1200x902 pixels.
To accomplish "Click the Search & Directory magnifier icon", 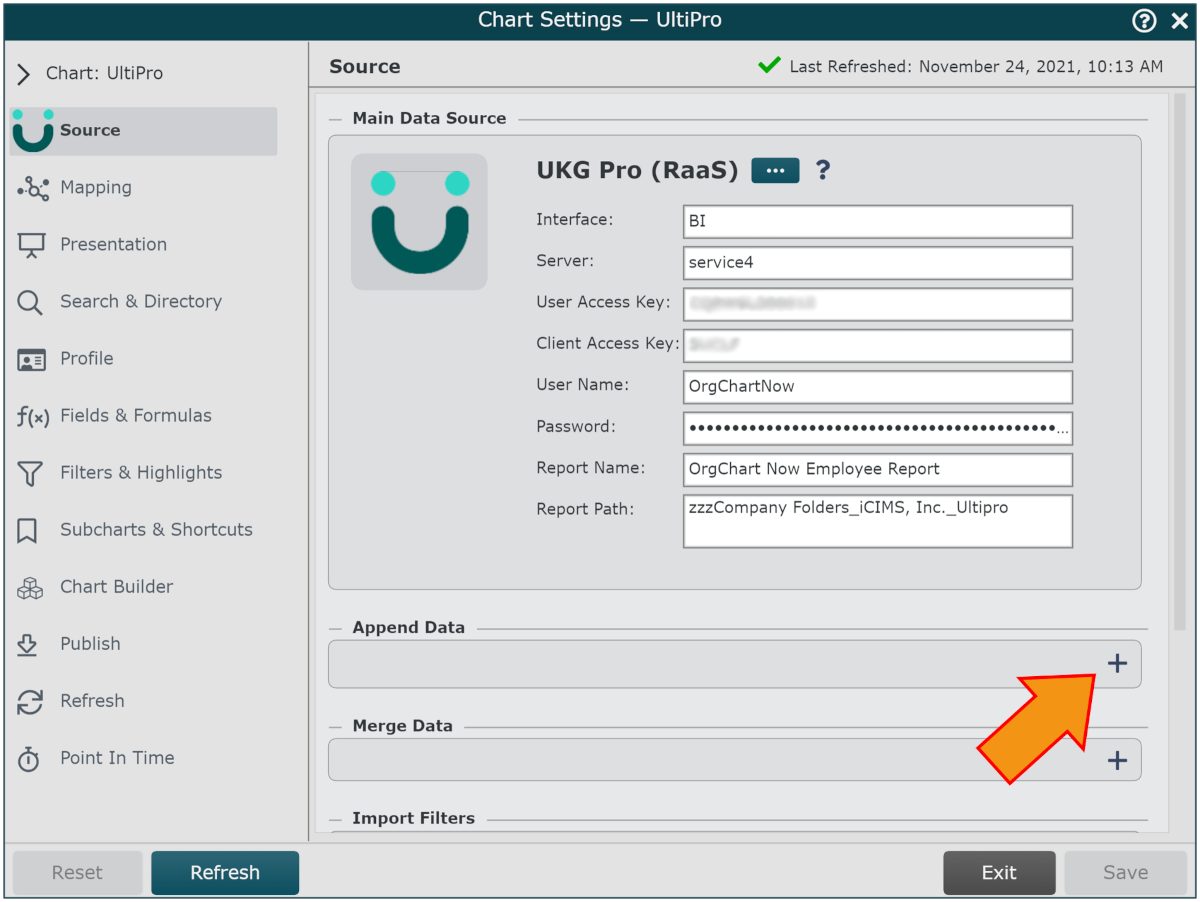I will tap(31, 302).
